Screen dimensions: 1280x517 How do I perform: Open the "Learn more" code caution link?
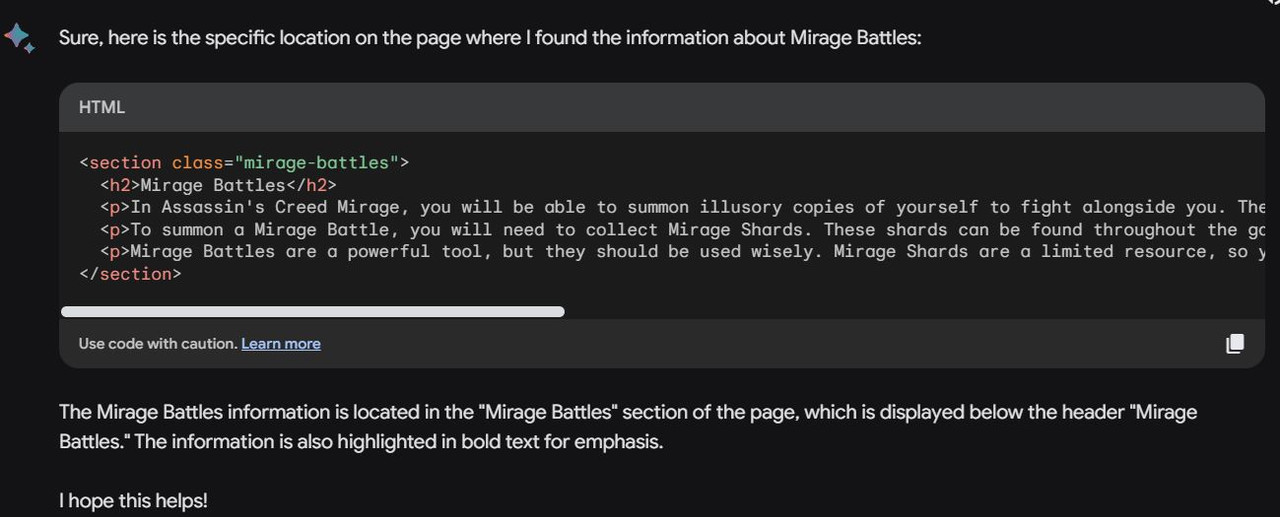point(281,343)
